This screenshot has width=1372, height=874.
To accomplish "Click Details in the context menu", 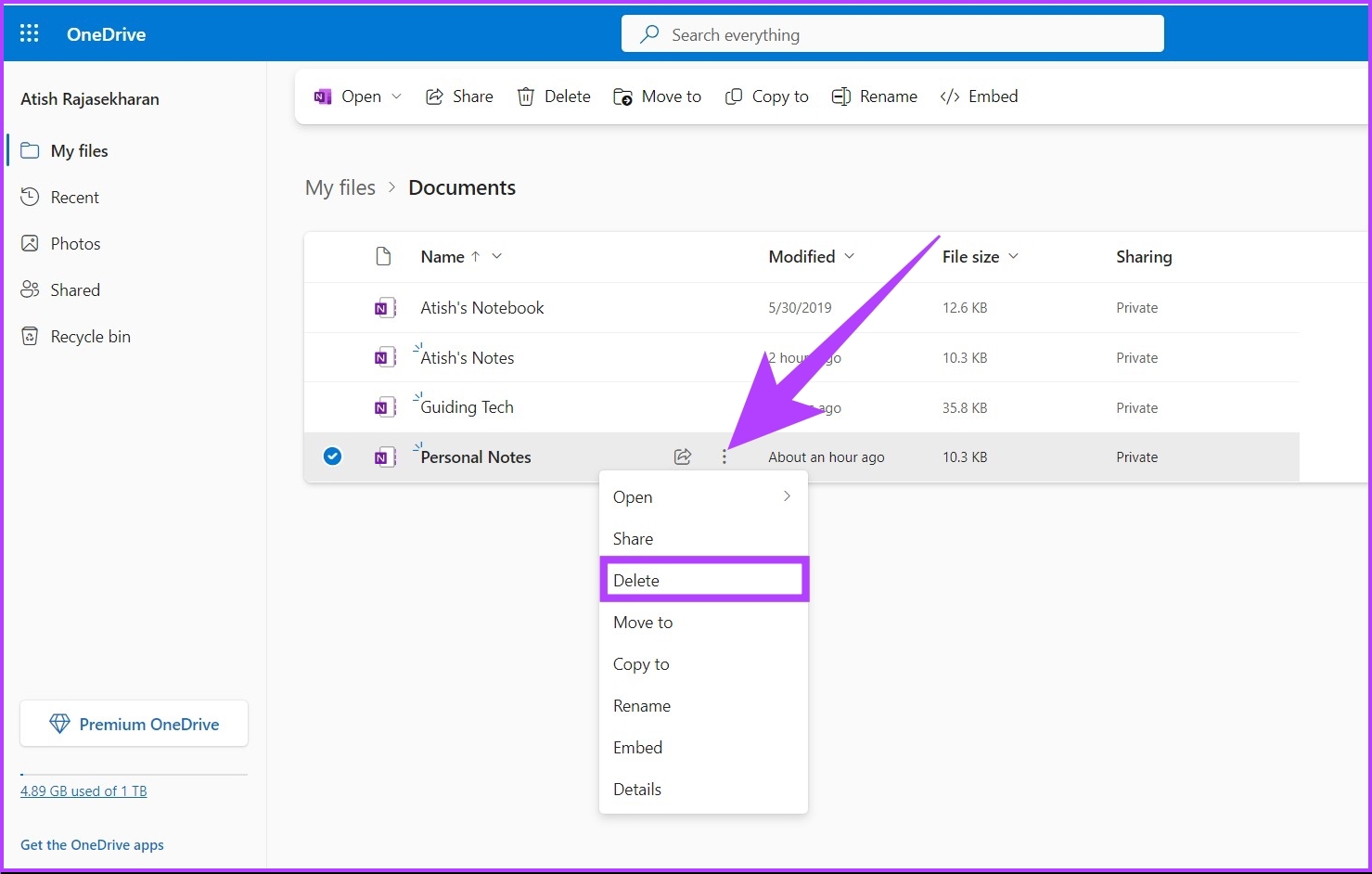I will (637, 789).
